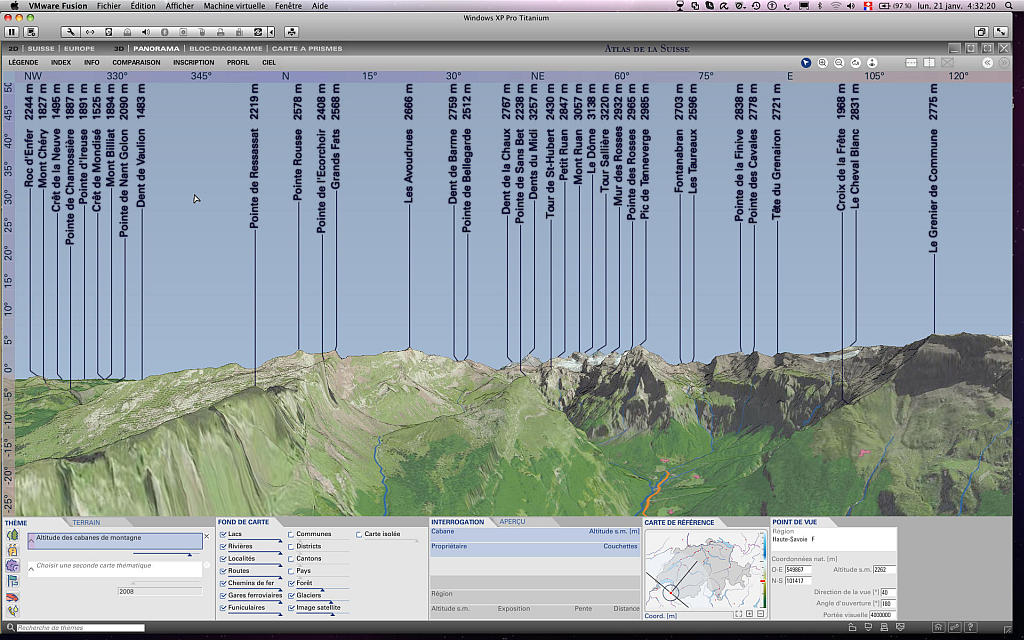Expand the second thematic map chooser
The image size is (1024, 640).
(31, 568)
